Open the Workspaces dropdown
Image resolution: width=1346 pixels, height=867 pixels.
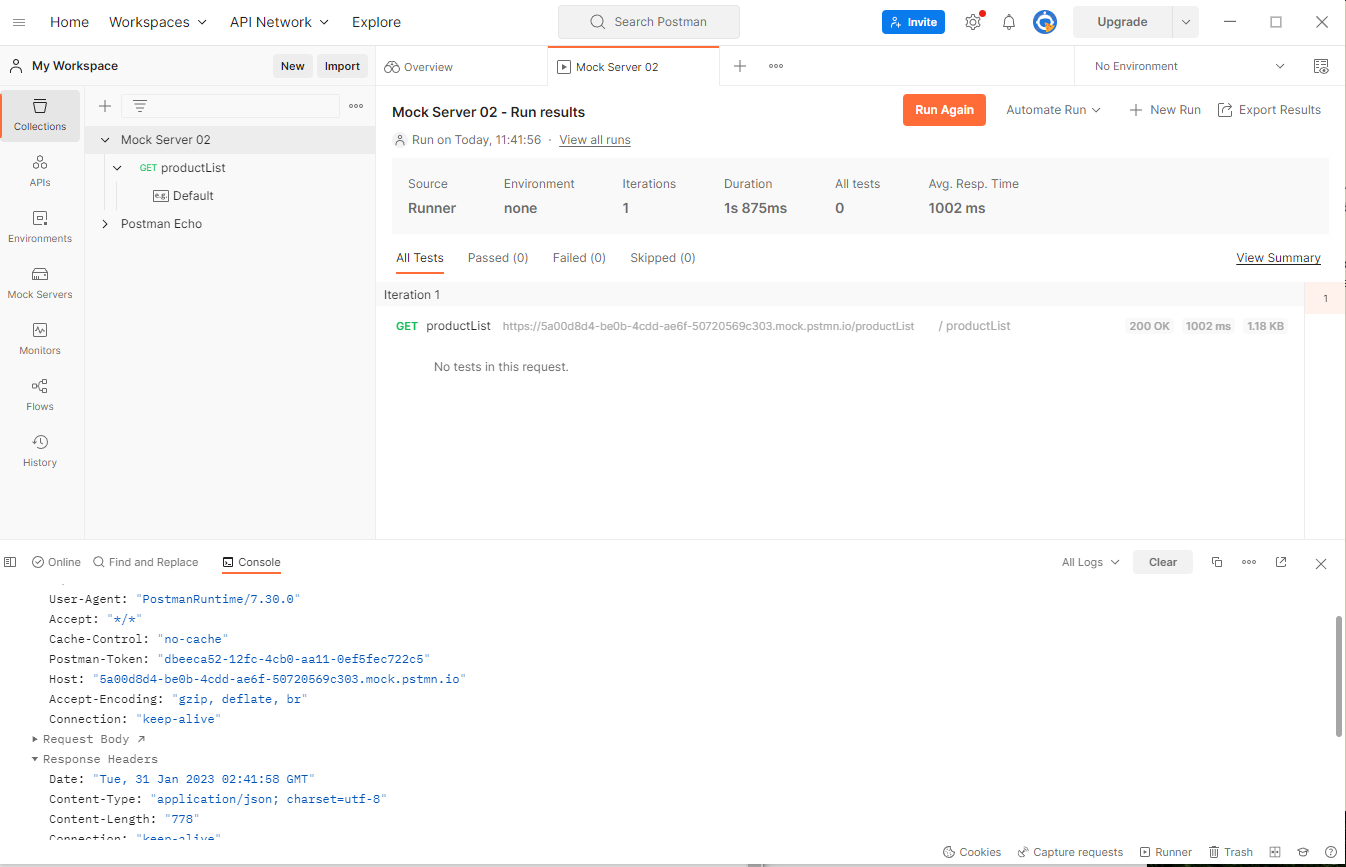tap(158, 22)
